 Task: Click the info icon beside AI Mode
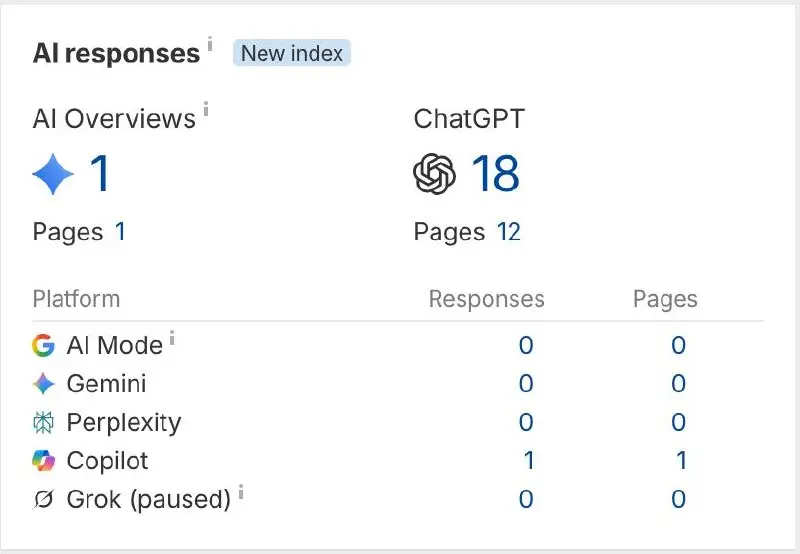pyautogui.click(x=172, y=338)
